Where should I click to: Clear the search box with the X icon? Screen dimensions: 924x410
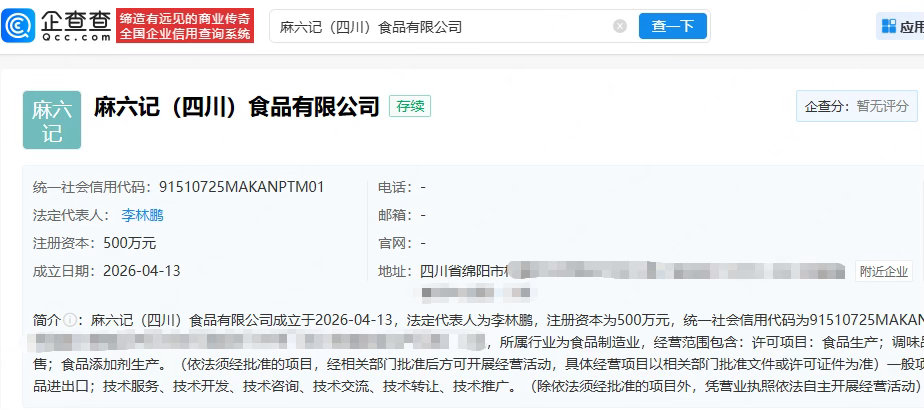(619, 27)
